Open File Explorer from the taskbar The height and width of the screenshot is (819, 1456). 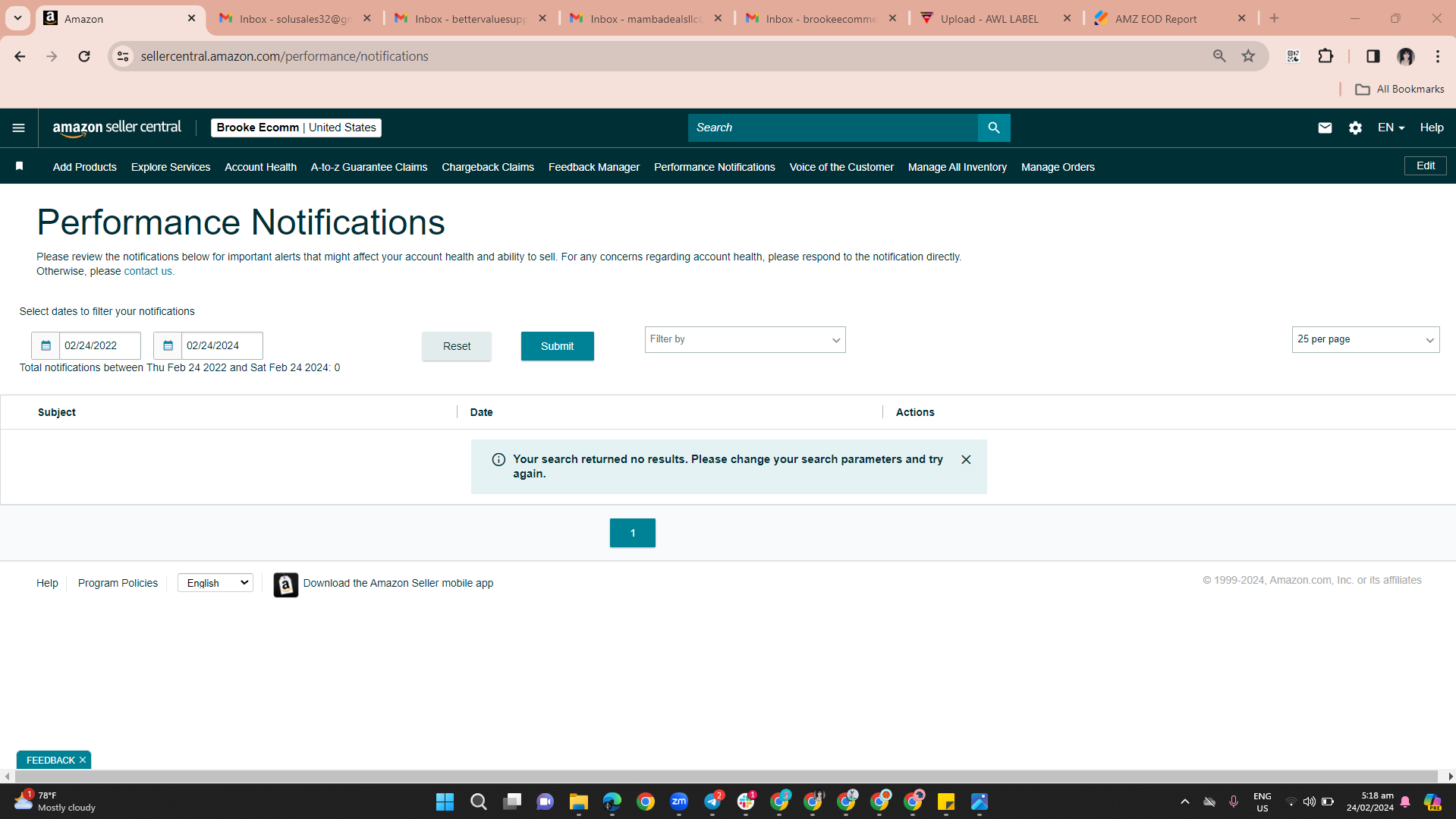point(579,802)
